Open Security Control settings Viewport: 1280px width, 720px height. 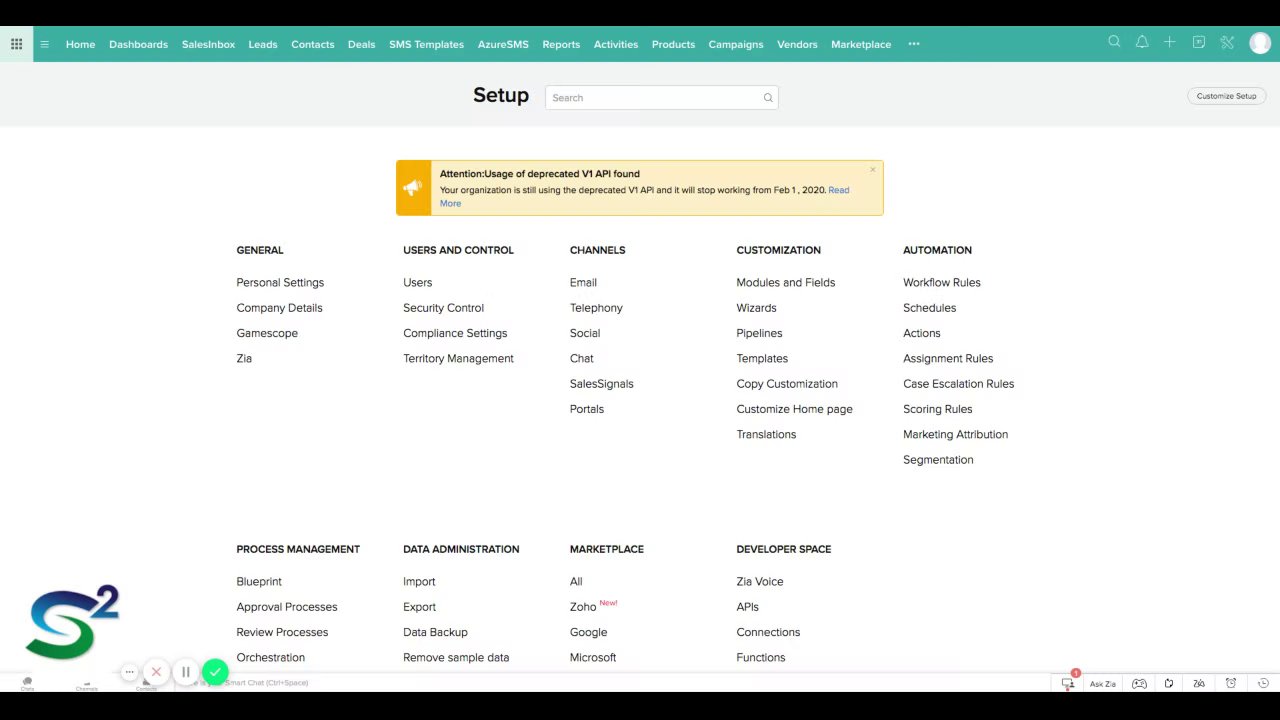click(x=443, y=308)
